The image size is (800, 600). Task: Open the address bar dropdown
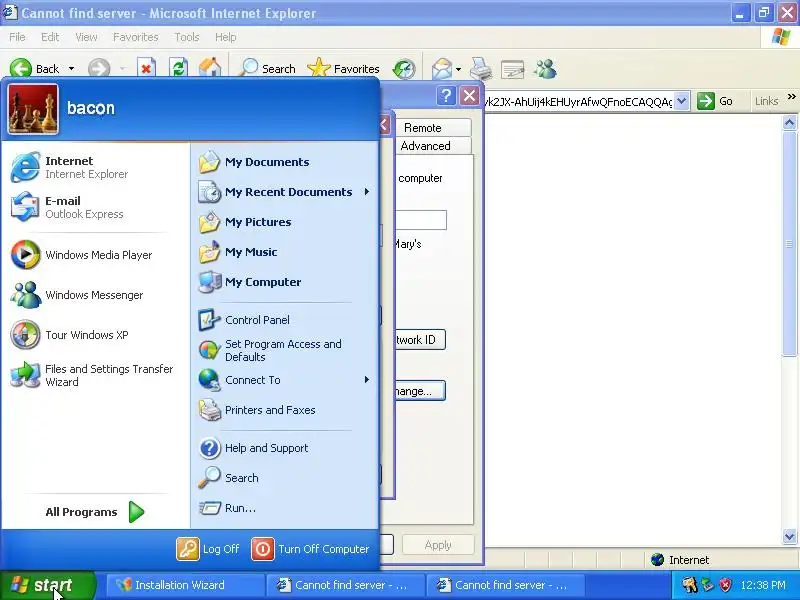tap(682, 101)
